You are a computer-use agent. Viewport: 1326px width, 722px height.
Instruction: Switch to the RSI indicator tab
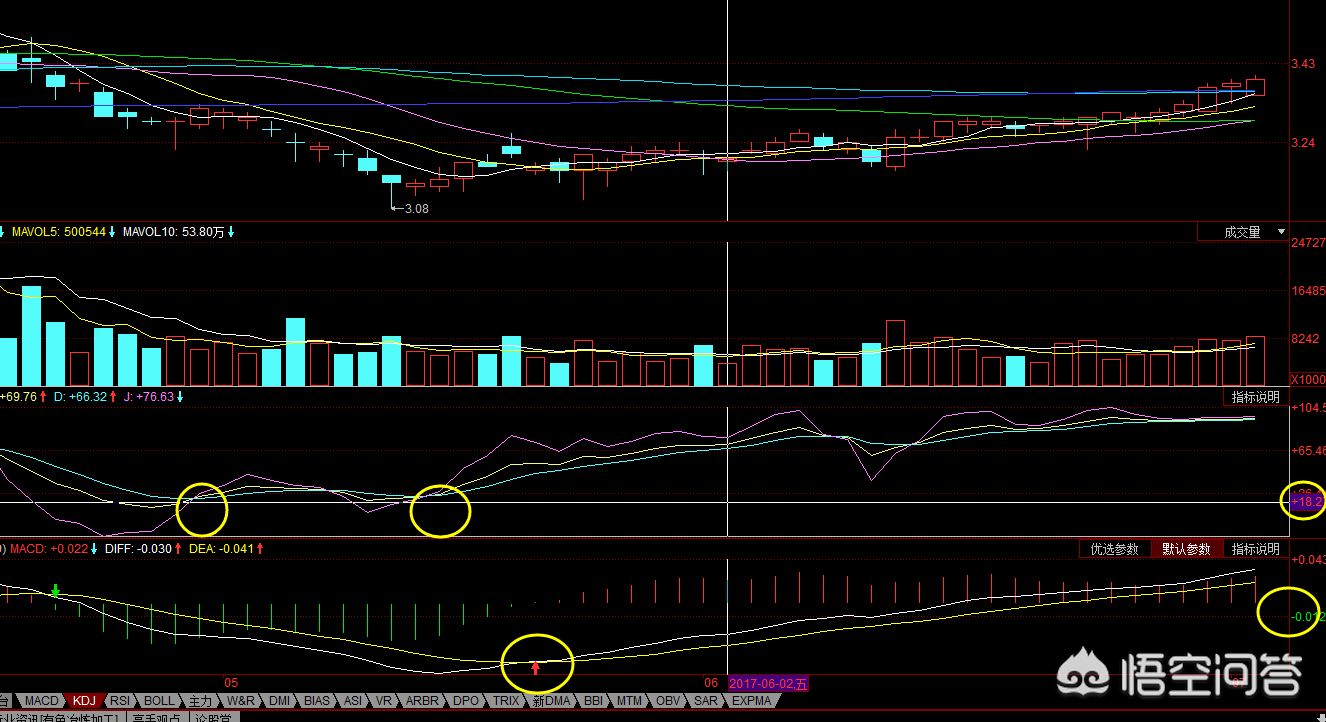coord(120,701)
